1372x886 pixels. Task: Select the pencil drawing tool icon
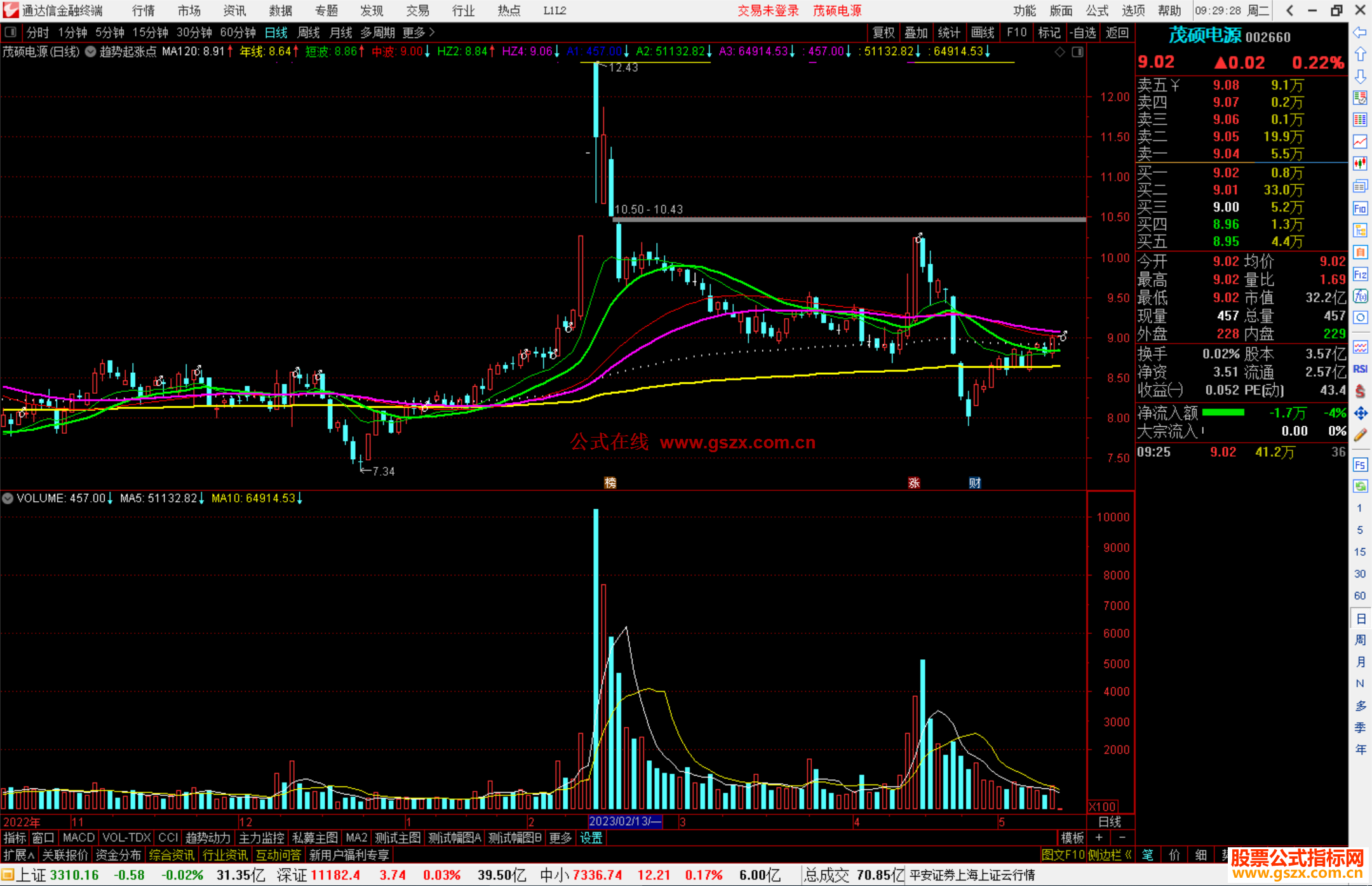(1360, 435)
